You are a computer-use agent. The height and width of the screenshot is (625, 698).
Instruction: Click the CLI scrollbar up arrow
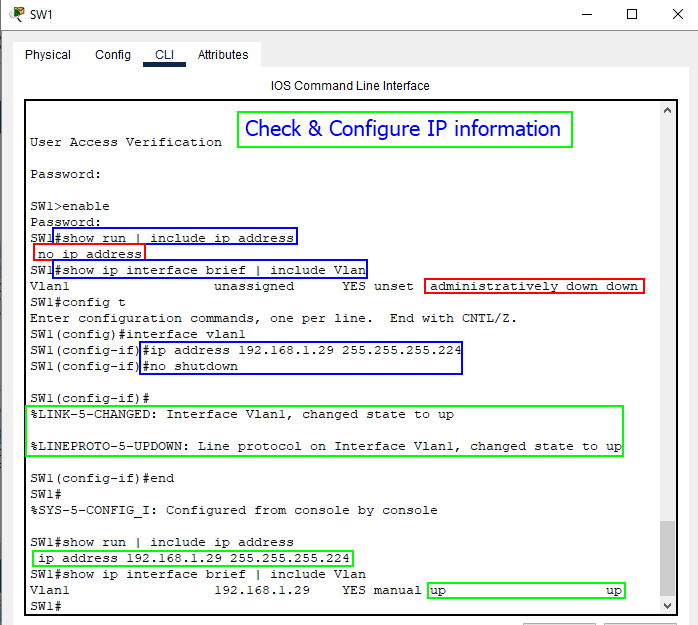click(x=667, y=110)
